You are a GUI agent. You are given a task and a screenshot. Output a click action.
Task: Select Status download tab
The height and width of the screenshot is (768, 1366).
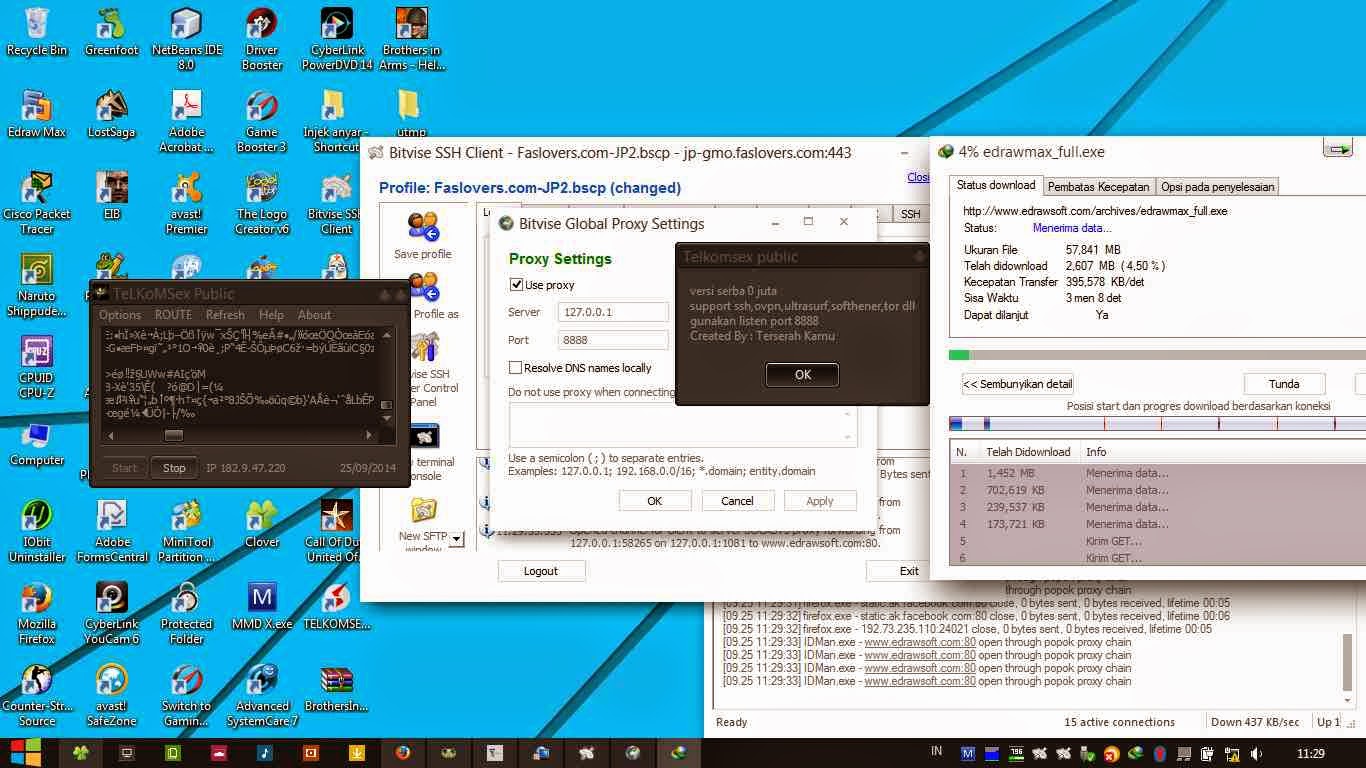(996, 185)
